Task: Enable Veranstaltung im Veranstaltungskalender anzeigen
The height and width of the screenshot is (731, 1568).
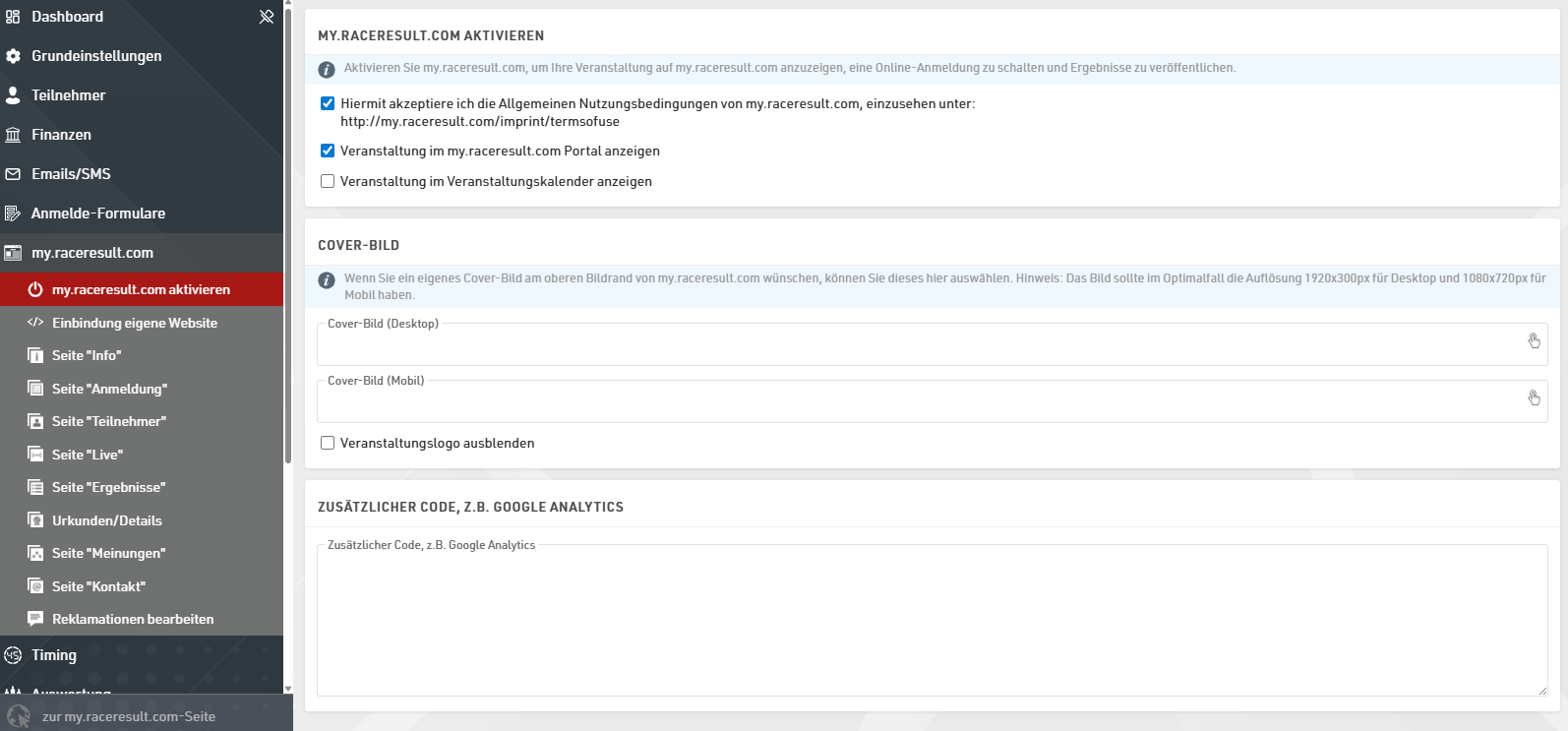Action: (x=328, y=181)
